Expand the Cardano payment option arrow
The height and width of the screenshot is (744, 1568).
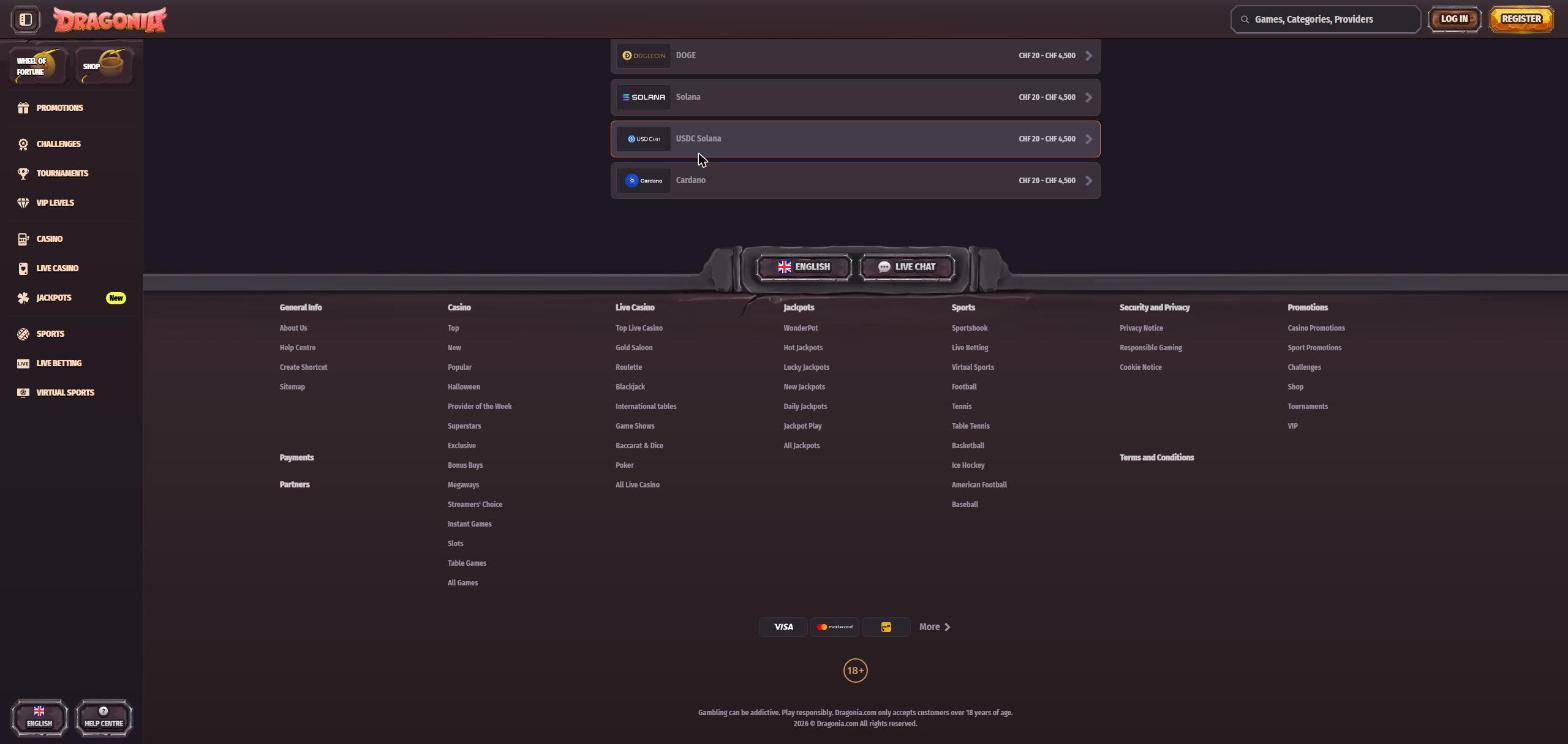point(1088,181)
